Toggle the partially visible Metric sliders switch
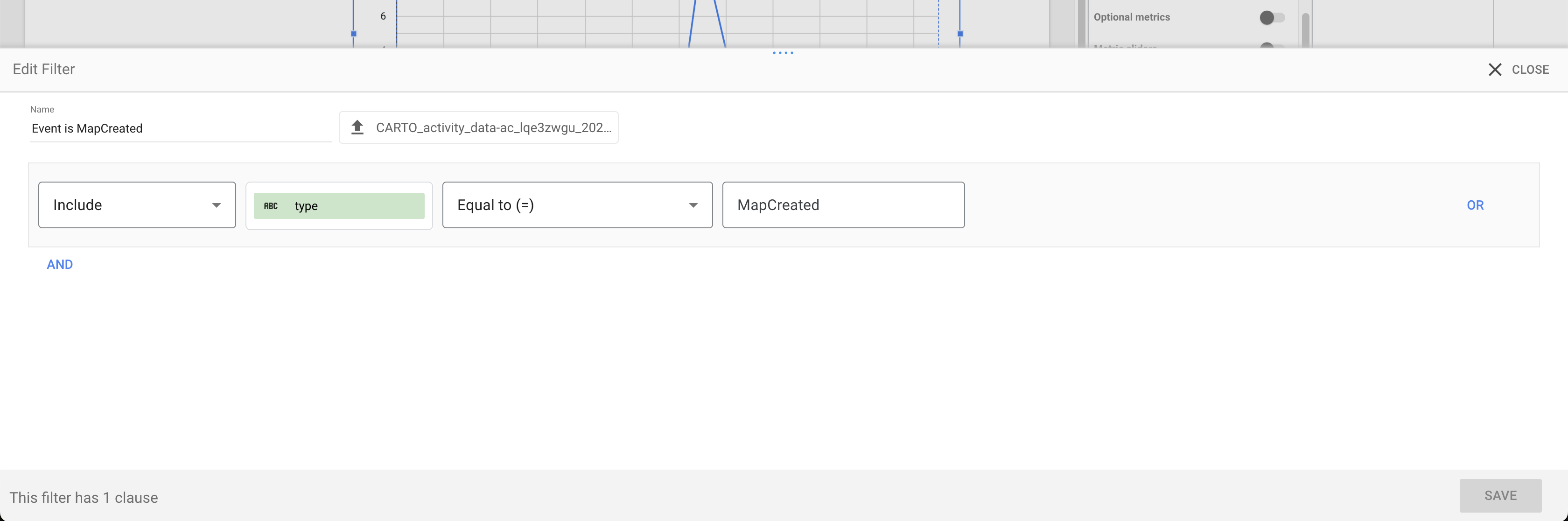This screenshot has width=1568, height=521. [1270, 45]
